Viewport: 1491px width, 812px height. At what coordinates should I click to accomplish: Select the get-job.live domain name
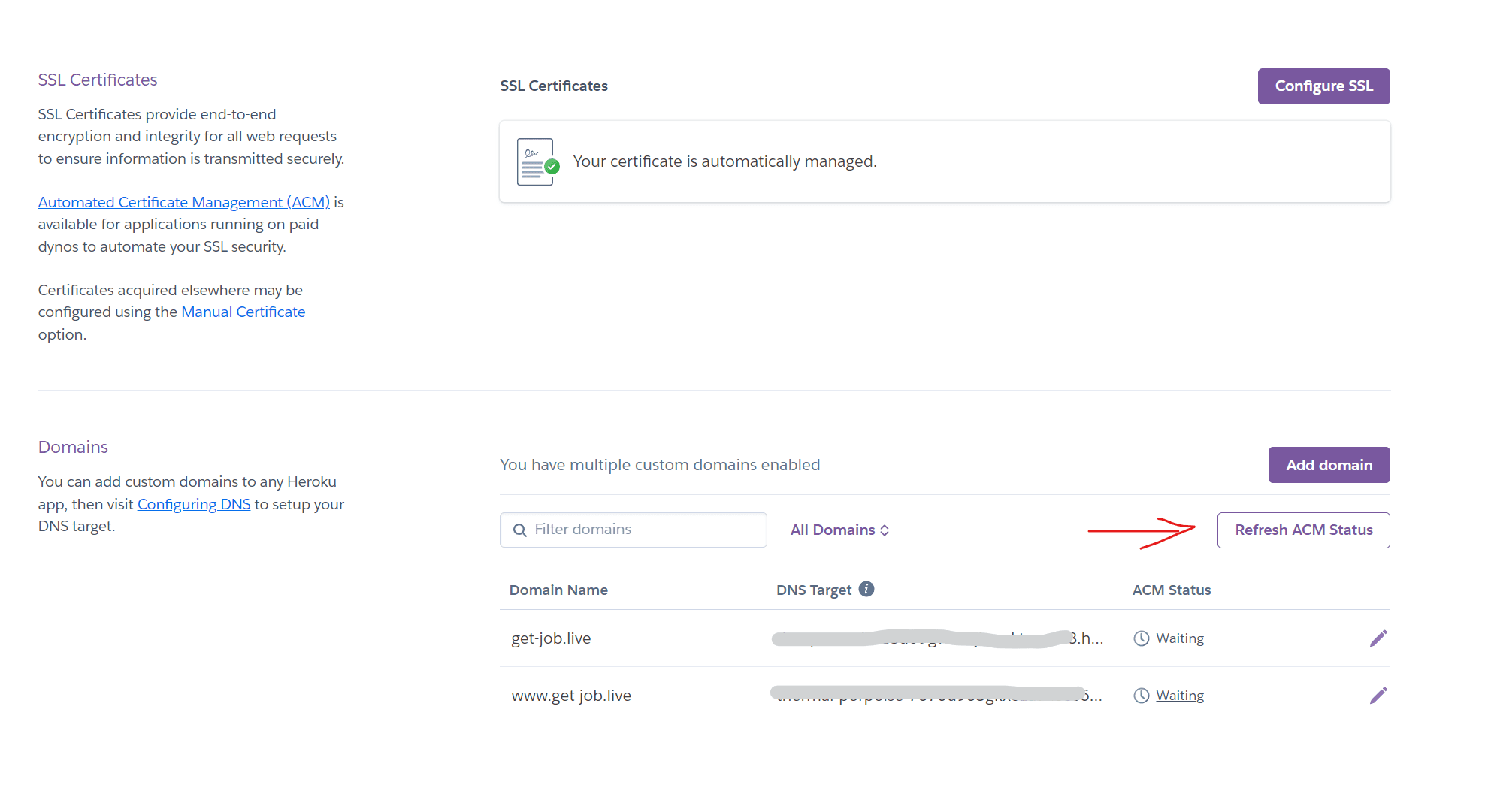551,638
